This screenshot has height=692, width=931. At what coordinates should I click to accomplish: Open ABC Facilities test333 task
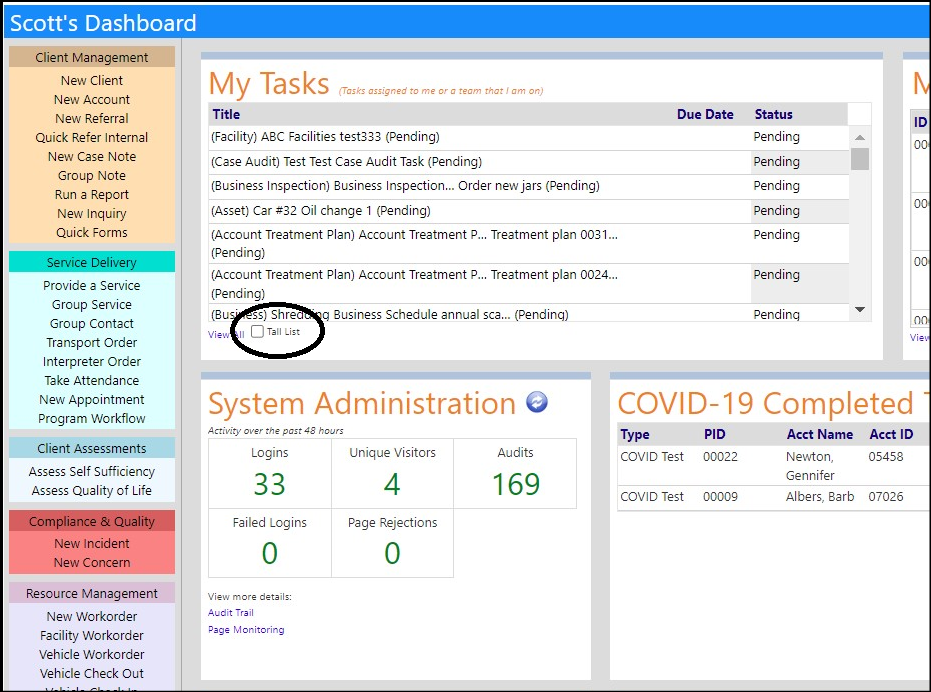tap(325, 137)
